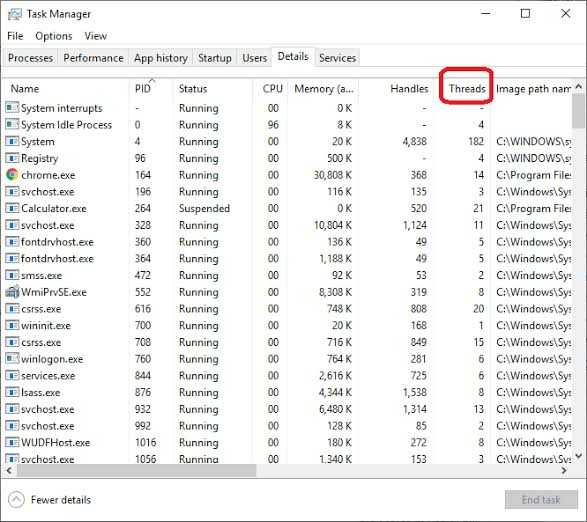Viewport: 587px width, 522px height.
Task: Click the winlogon.exe process icon
Action: tap(12, 359)
